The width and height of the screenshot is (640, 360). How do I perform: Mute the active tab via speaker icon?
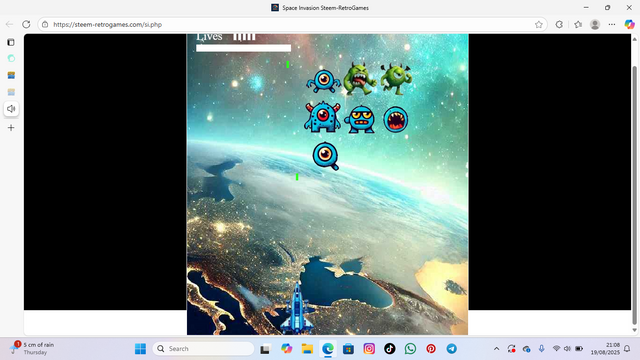[x=11, y=109]
